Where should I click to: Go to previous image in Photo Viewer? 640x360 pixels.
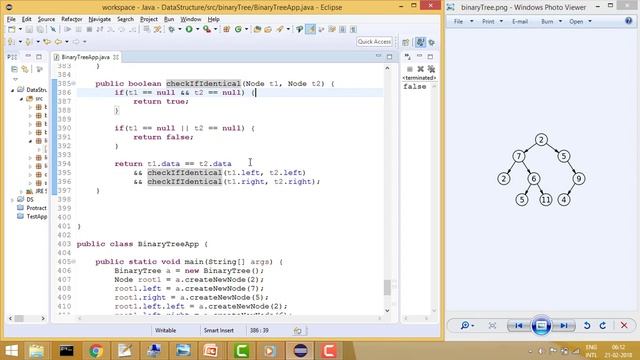pyautogui.click(x=519, y=325)
